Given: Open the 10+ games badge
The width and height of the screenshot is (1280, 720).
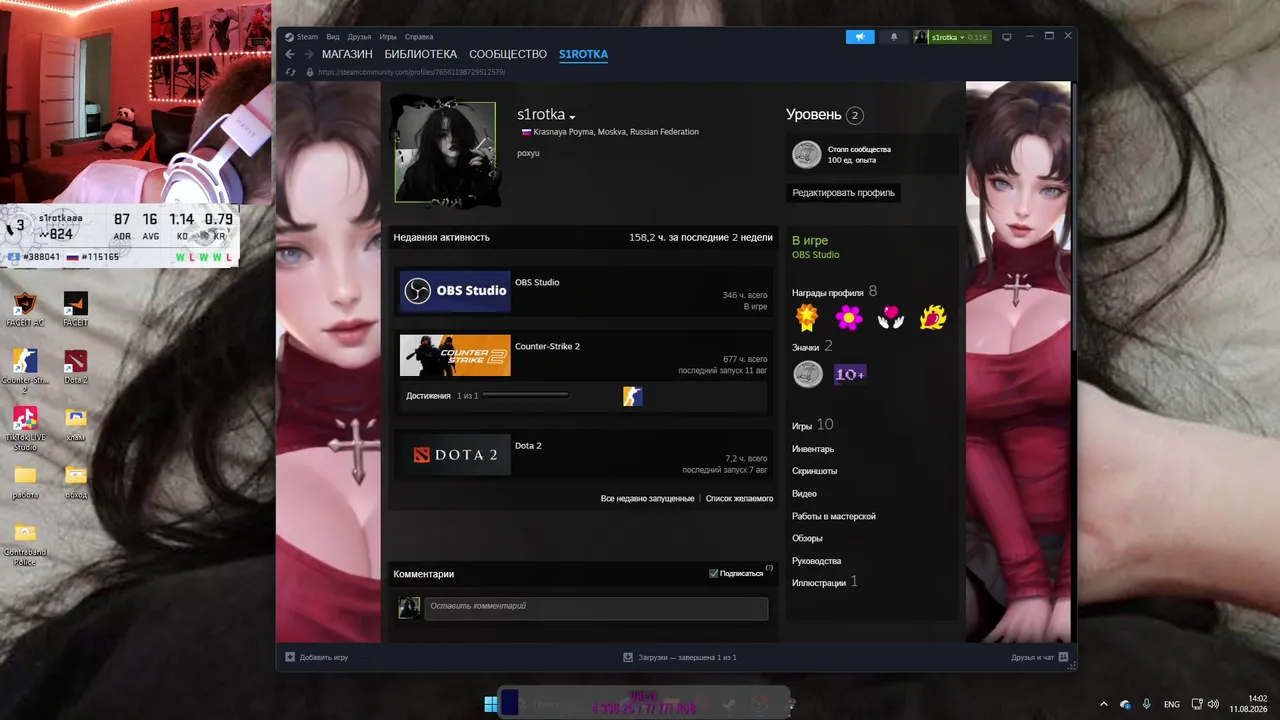Looking at the screenshot, I should (850, 374).
